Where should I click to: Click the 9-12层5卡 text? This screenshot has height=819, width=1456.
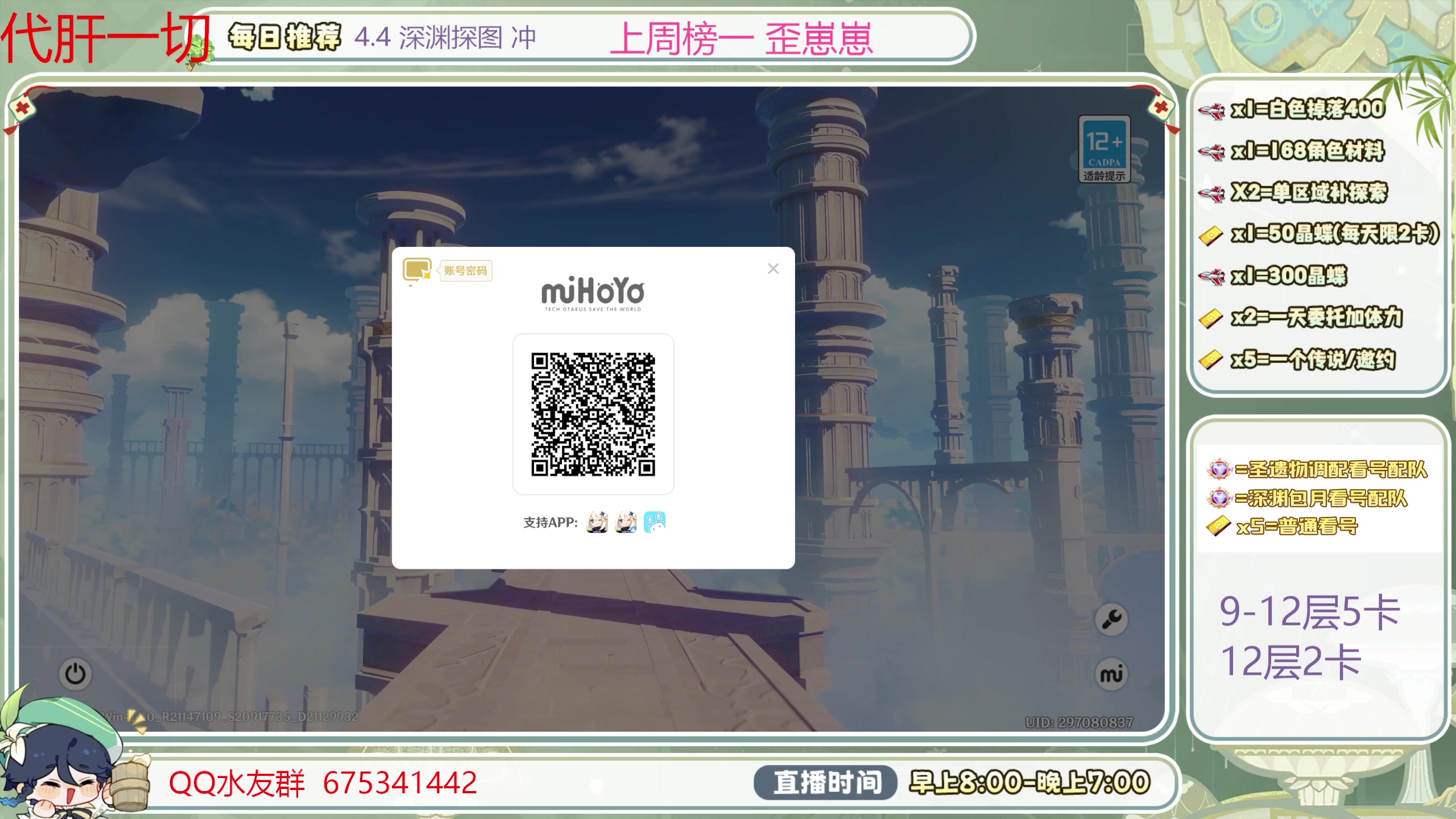coord(1309,613)
